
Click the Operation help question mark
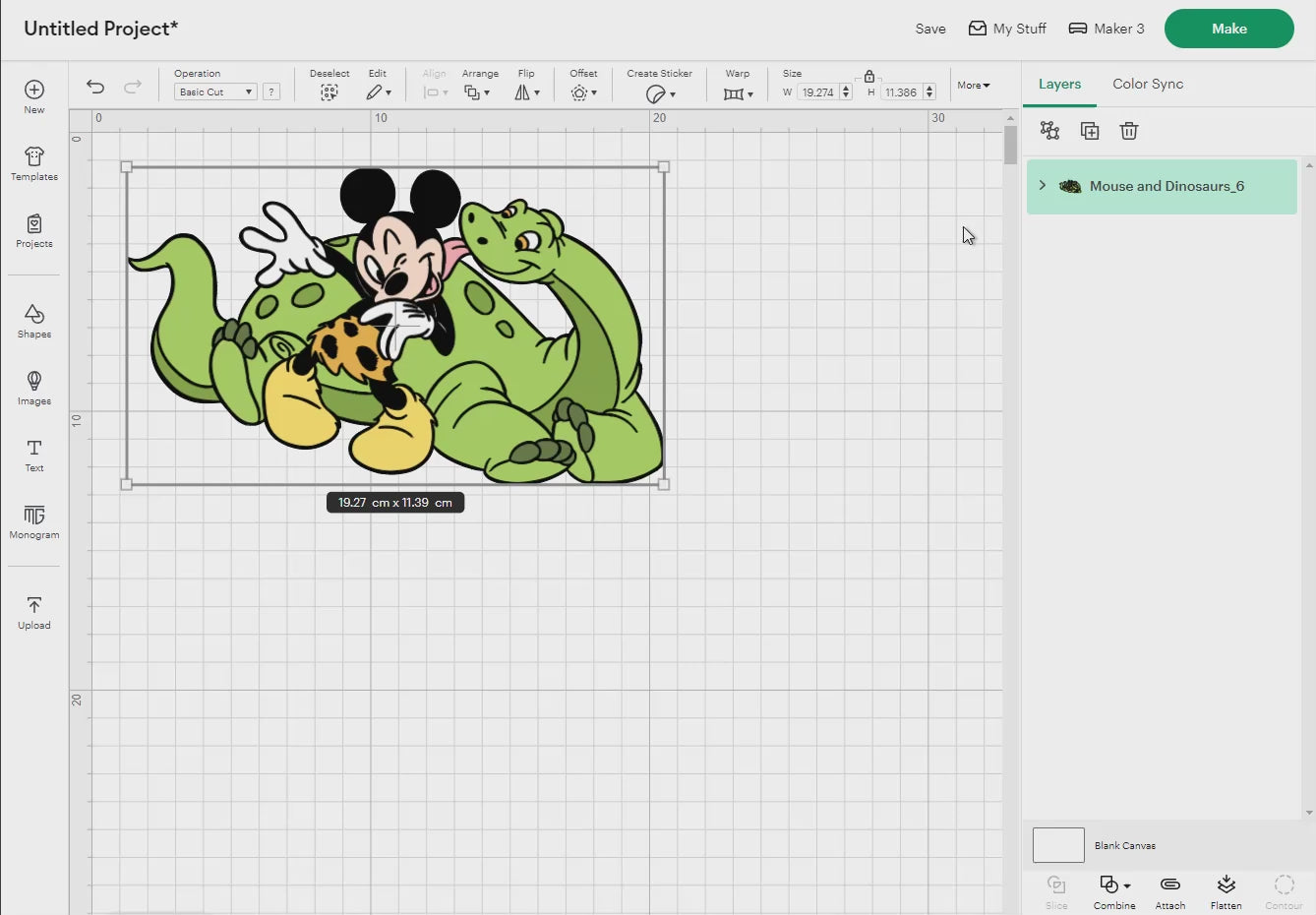coord(271,91)
